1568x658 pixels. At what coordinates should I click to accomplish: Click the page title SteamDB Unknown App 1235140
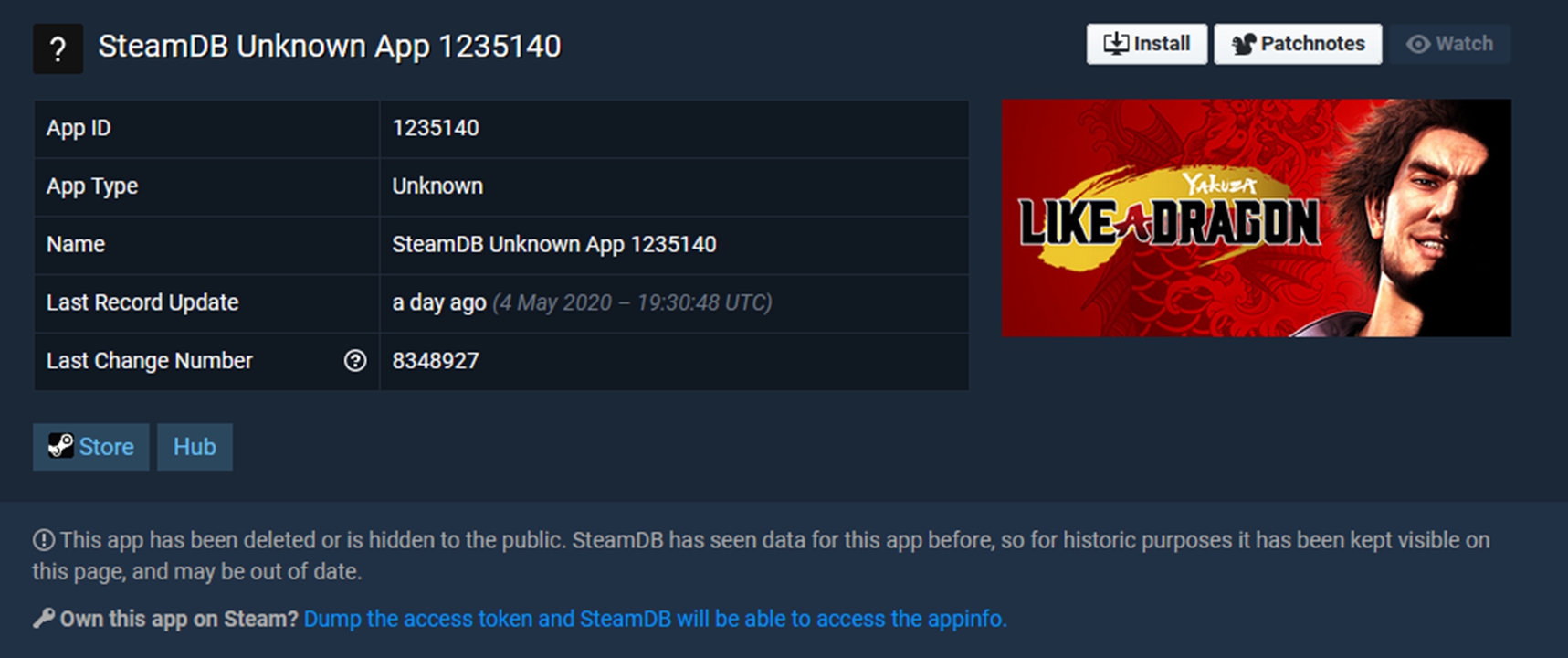click(330, 47)
